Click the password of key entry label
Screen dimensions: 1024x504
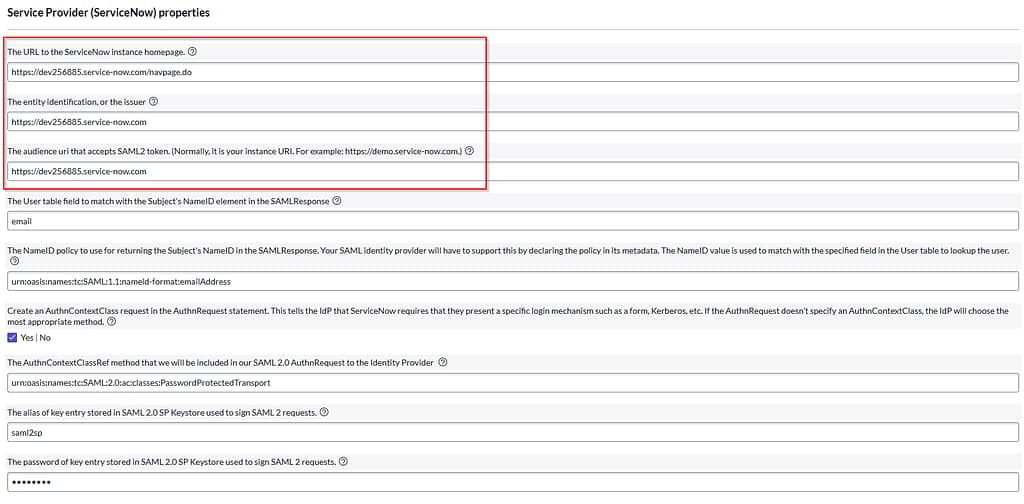(x=171, y=462)
